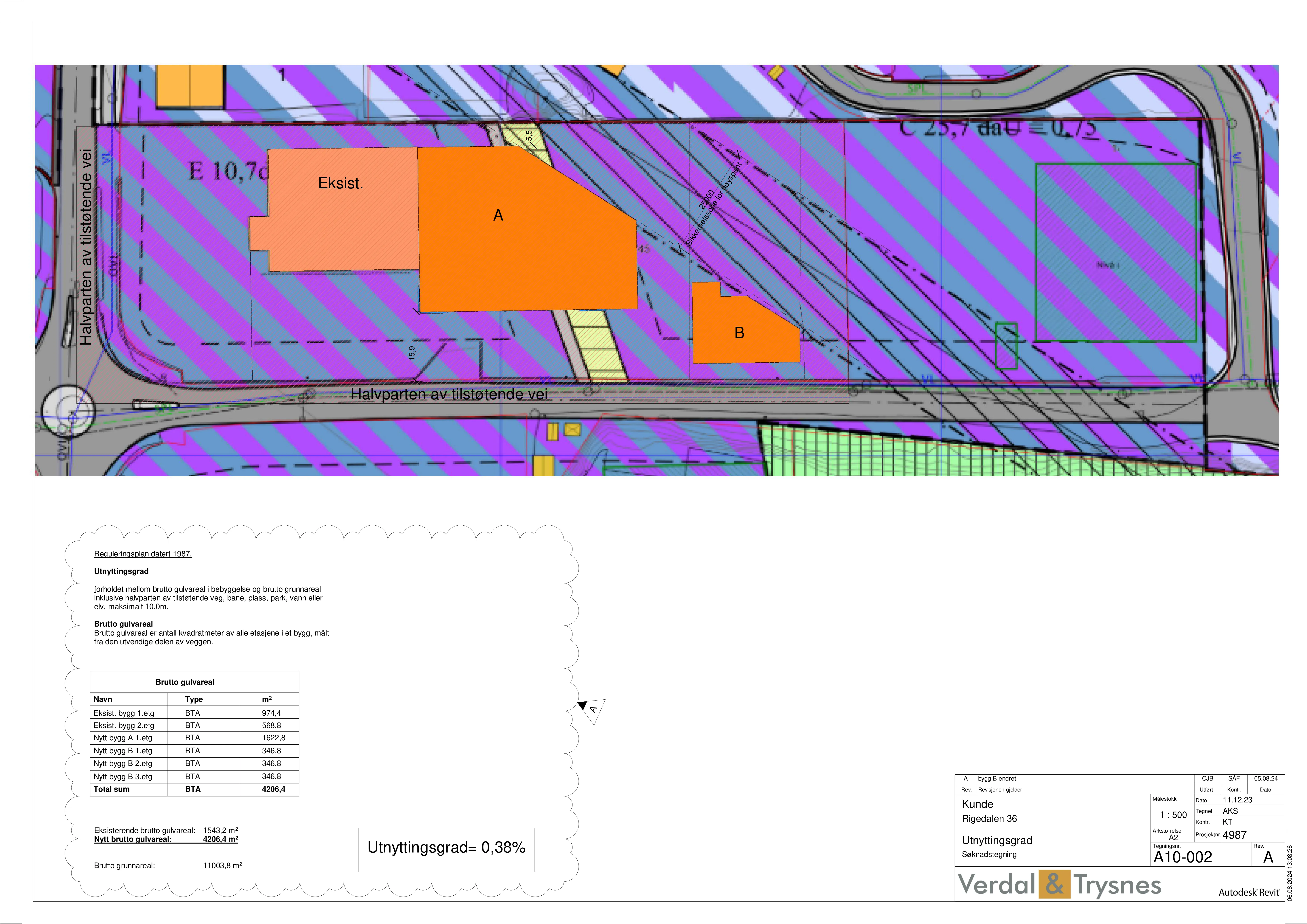1307x924 pixels.
Task: Click the 'Eksisterende brutto gulvareal:' label
Action: pos(145,831)
